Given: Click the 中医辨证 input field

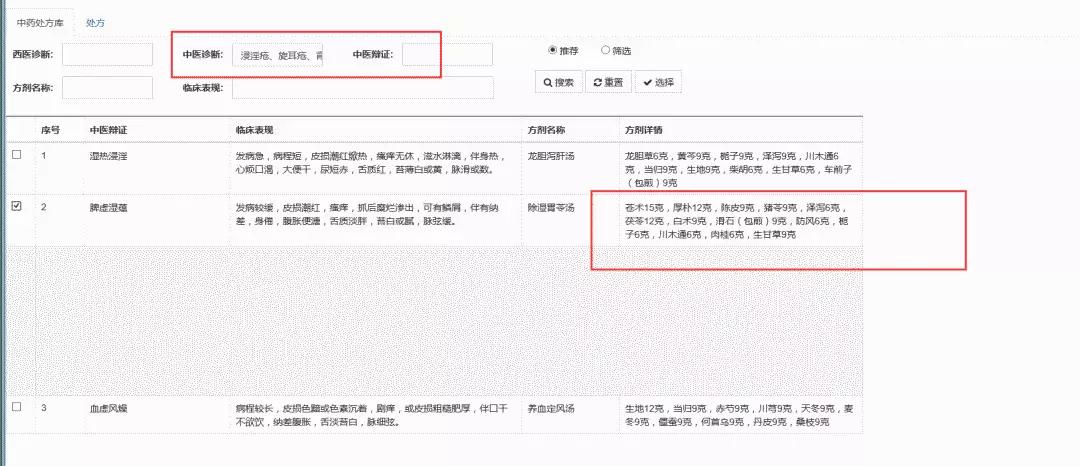Looking at the screenshot, I should point(447,54).
